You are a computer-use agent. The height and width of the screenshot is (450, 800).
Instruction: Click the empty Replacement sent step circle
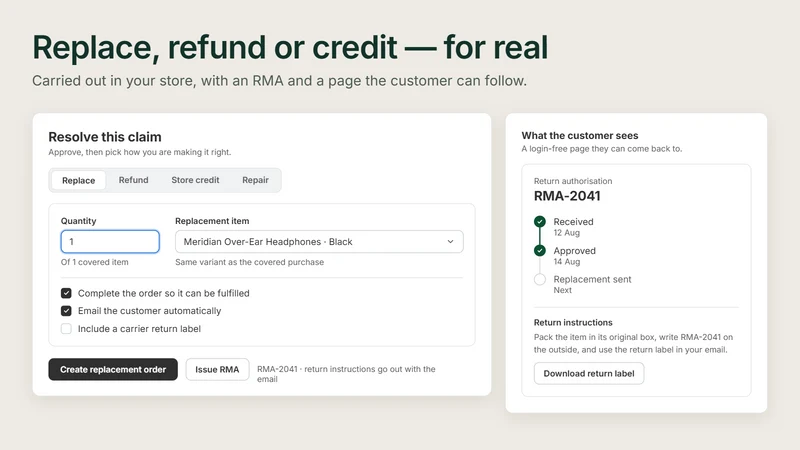[540, 279]
